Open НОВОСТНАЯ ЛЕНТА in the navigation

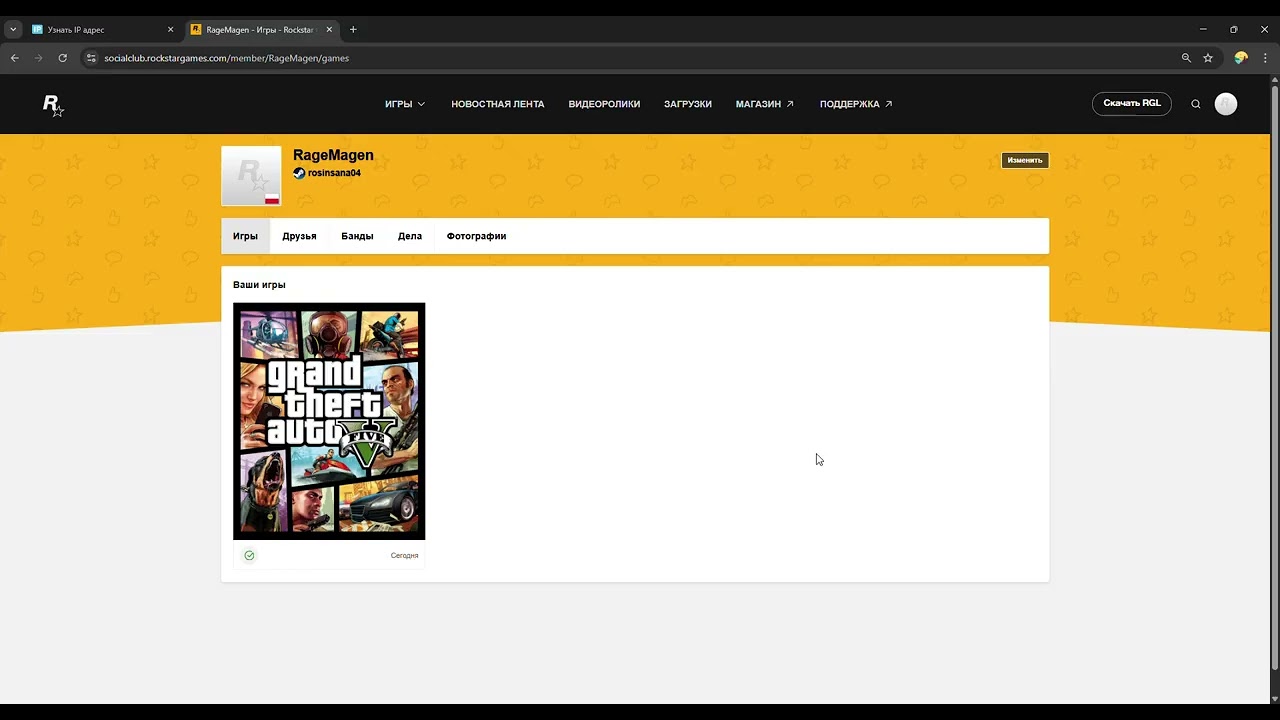pos(498,104)
